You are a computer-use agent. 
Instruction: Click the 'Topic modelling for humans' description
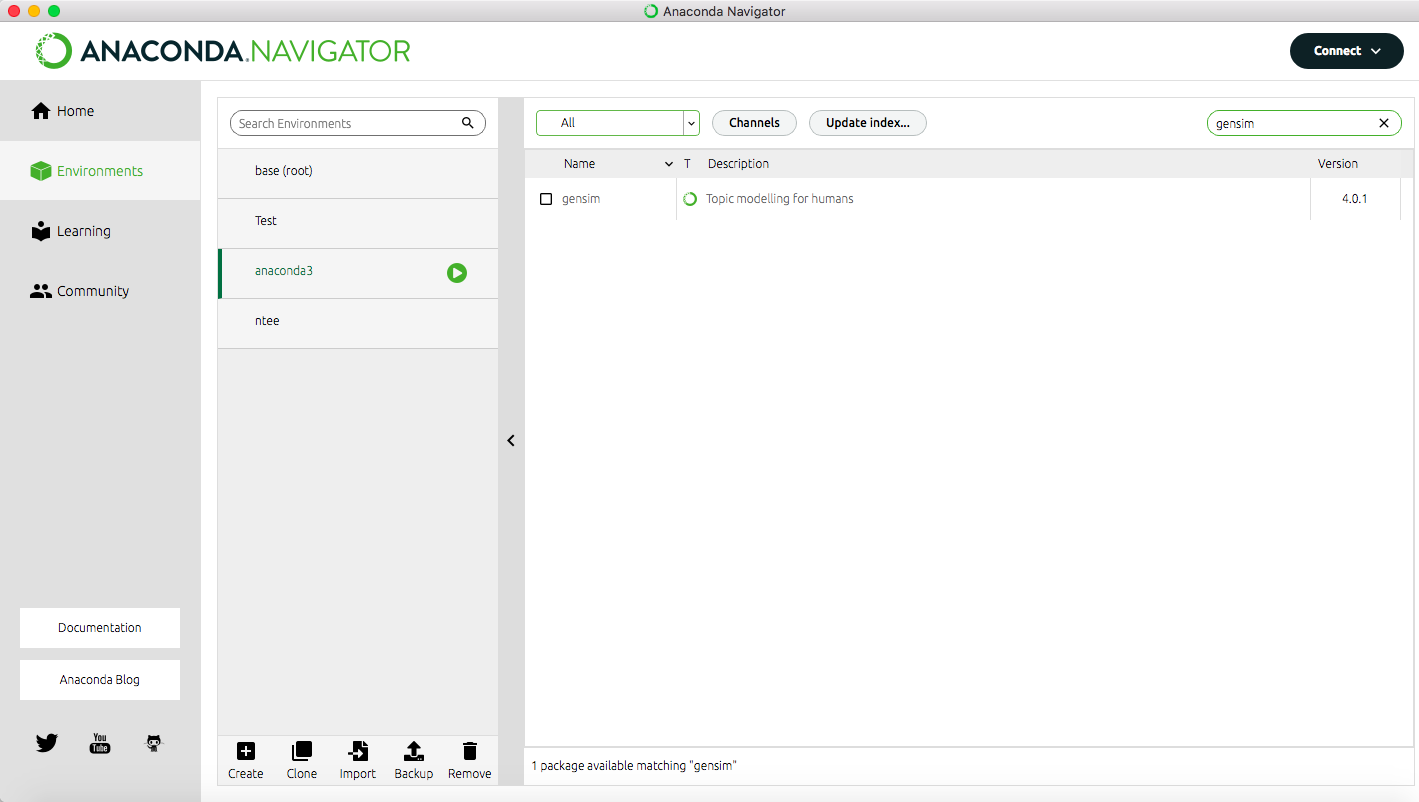(780, 199)
